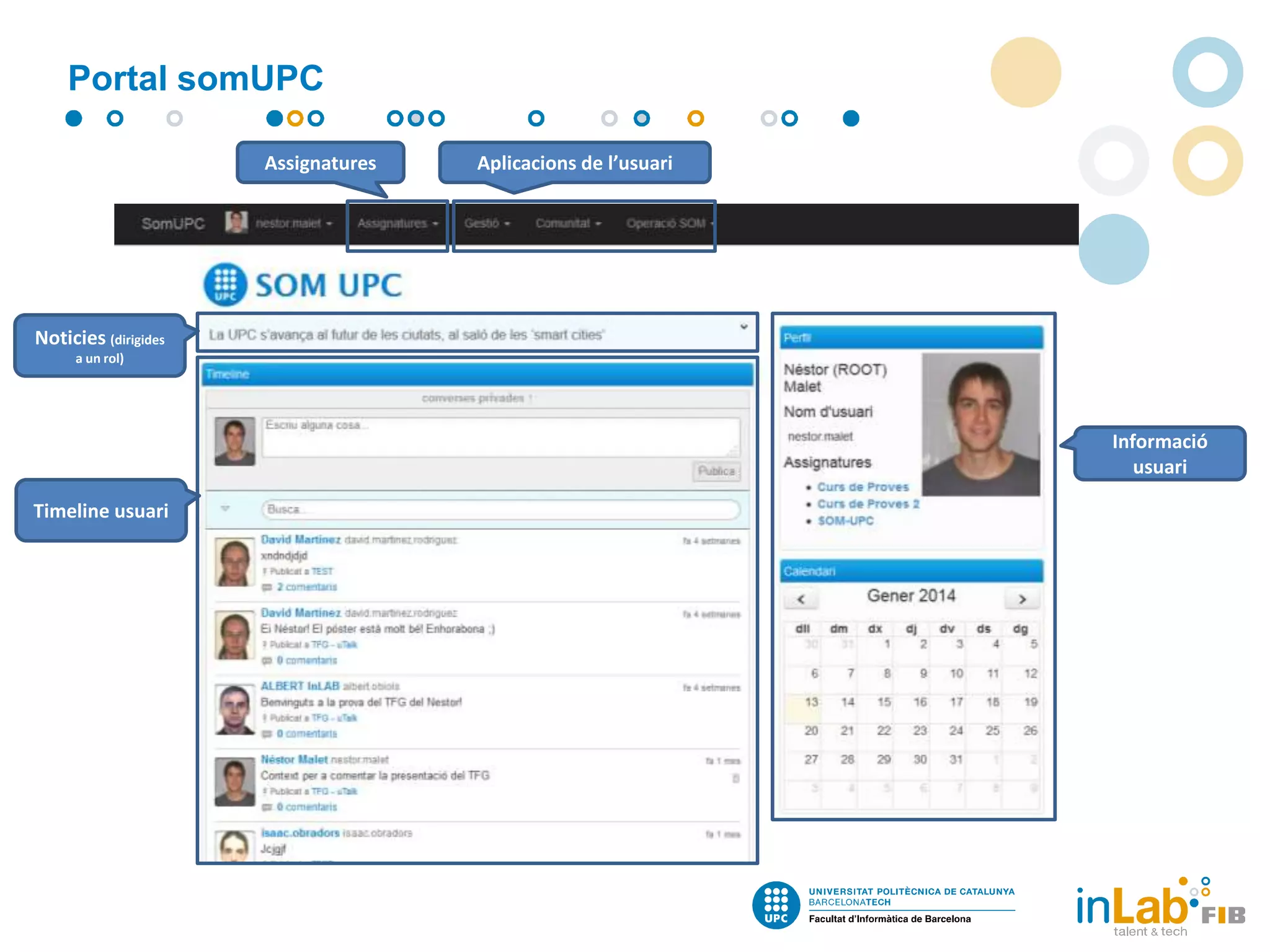Open the SomUPC brand link in navbar
The image size is (1270, 952).
coord(172,223)
